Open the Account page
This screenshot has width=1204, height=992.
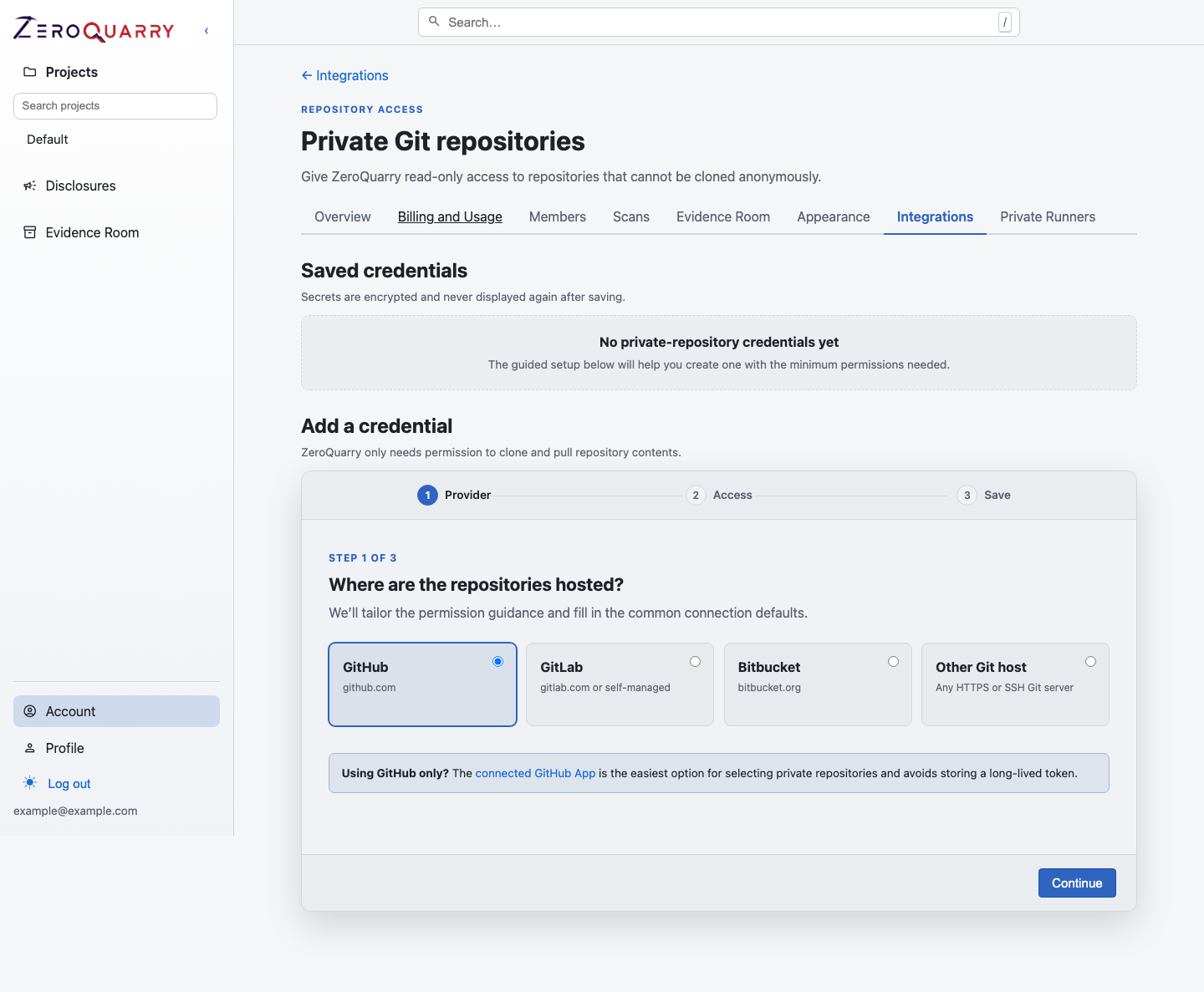pos(116,711)
